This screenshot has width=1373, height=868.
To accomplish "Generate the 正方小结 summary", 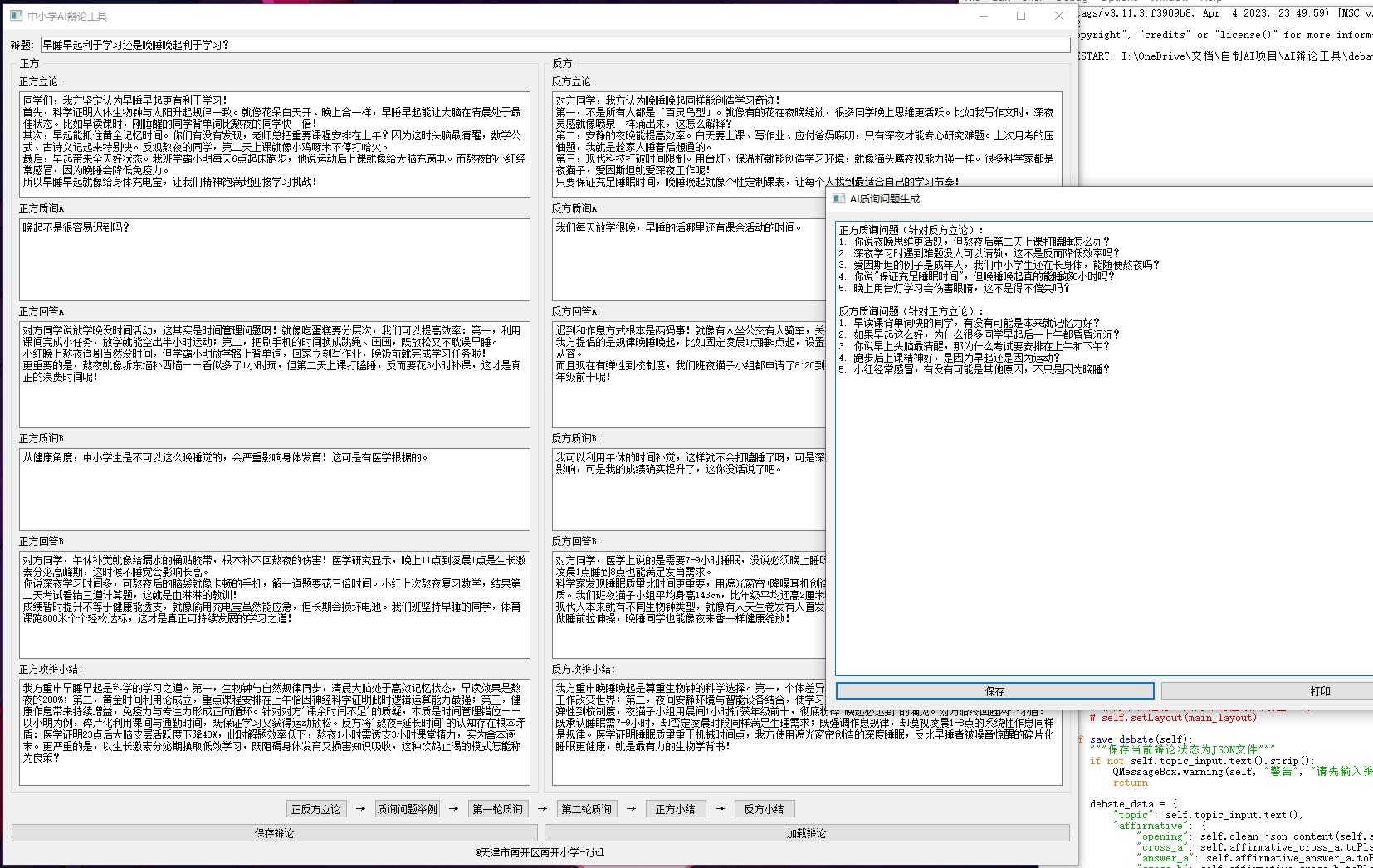I will click(675, 809).
